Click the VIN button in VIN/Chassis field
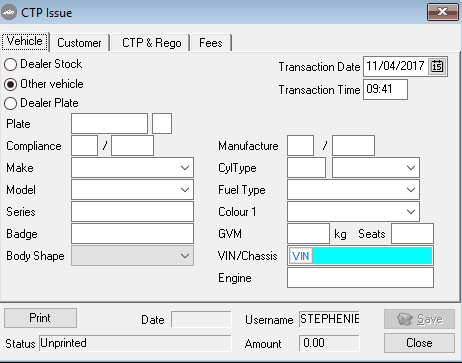 301,256
